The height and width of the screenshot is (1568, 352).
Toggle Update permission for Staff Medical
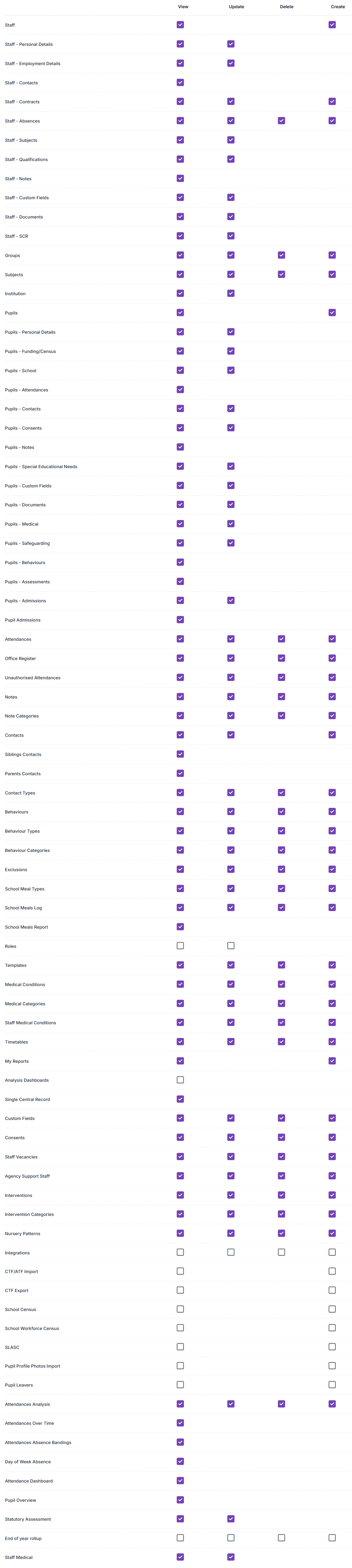coord(231,1557)
